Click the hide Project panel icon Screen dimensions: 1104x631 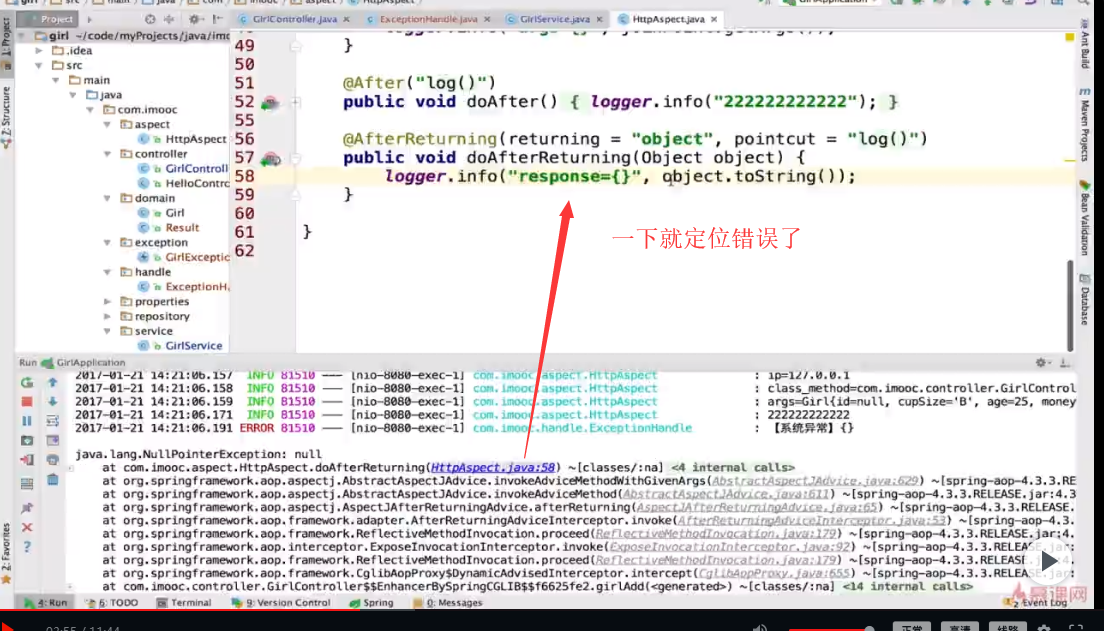point(218,19)
